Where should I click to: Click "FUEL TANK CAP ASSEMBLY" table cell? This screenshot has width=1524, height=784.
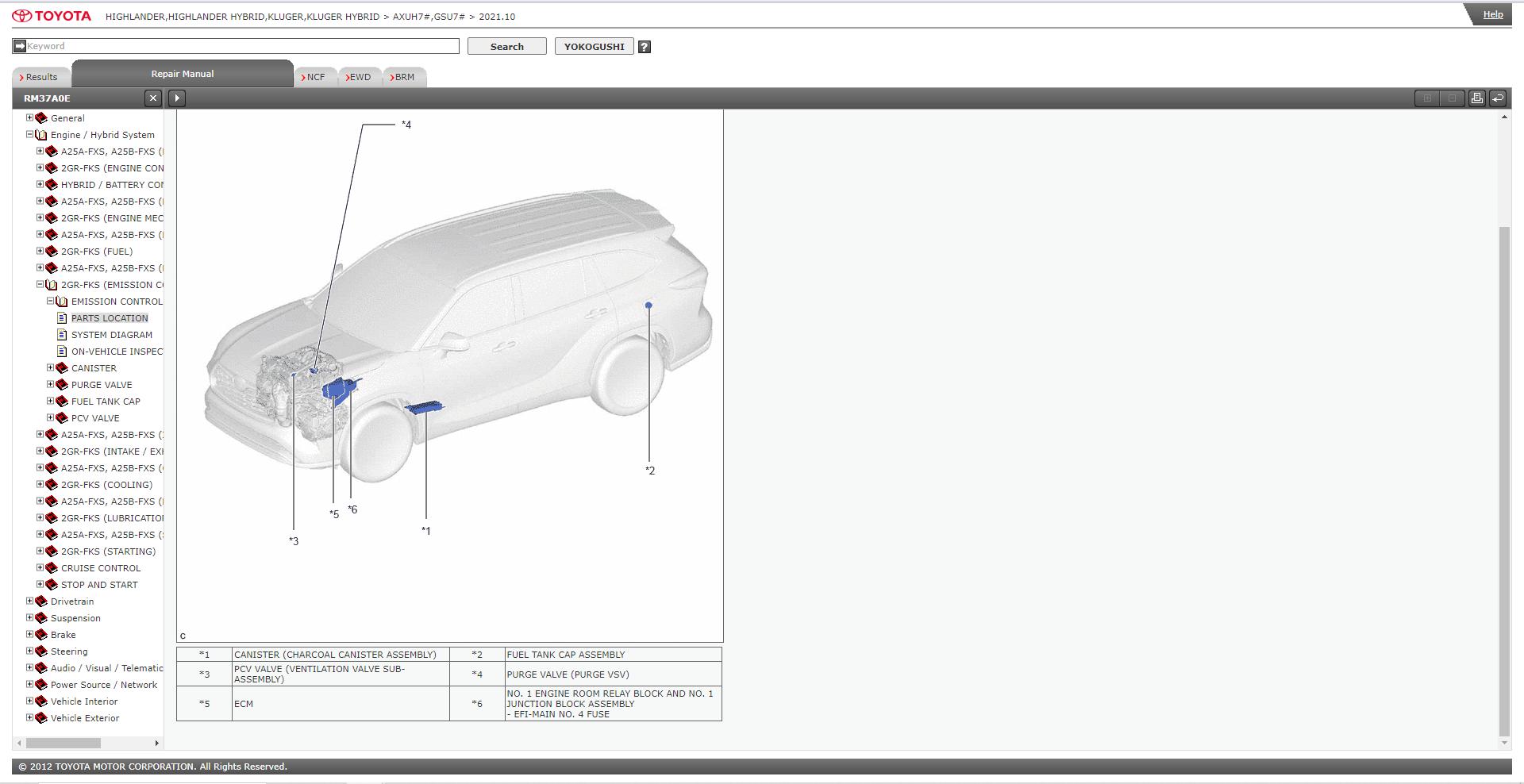613,655
